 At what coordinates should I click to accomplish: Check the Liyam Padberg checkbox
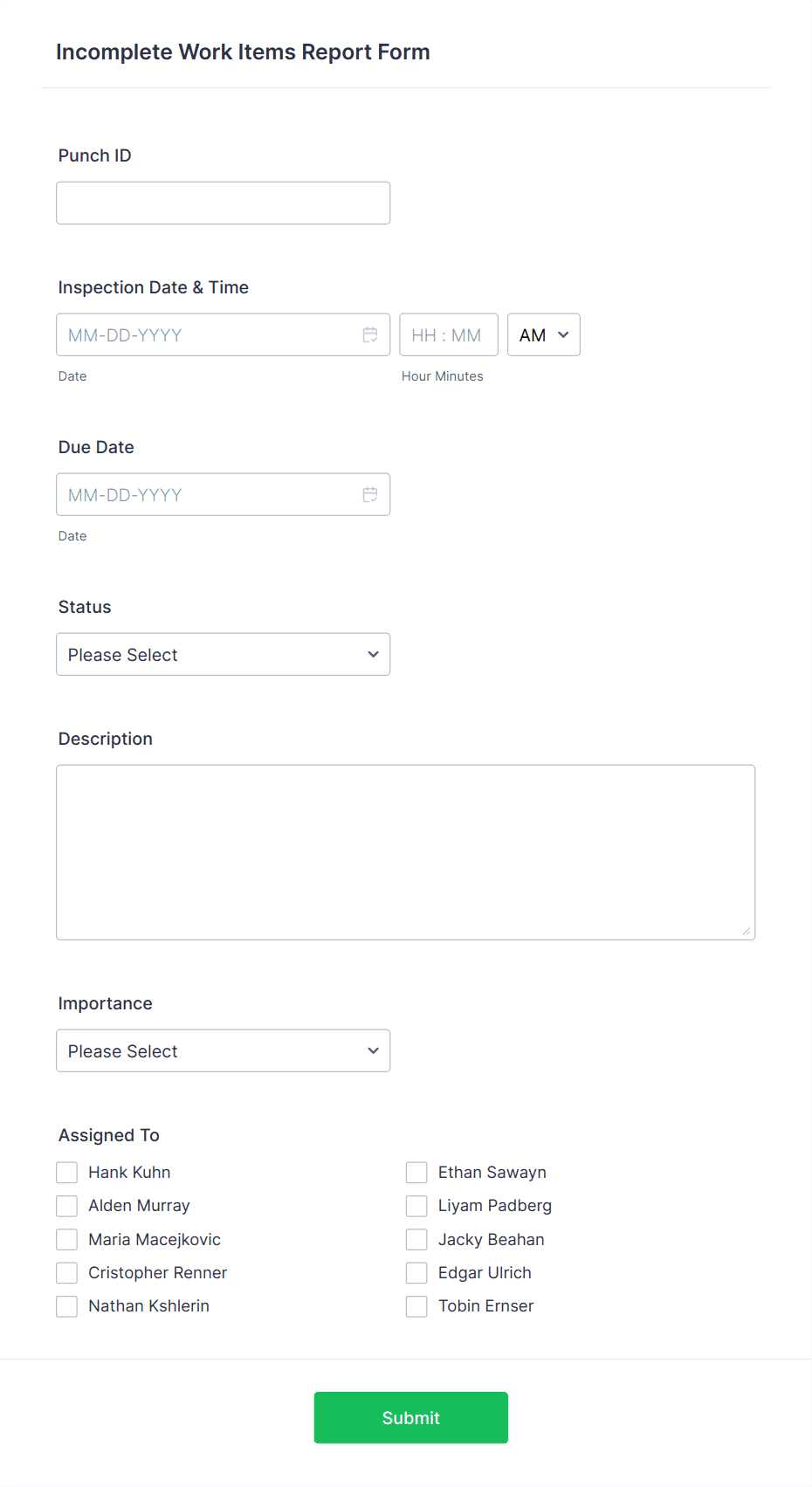tap(416, 1206)
